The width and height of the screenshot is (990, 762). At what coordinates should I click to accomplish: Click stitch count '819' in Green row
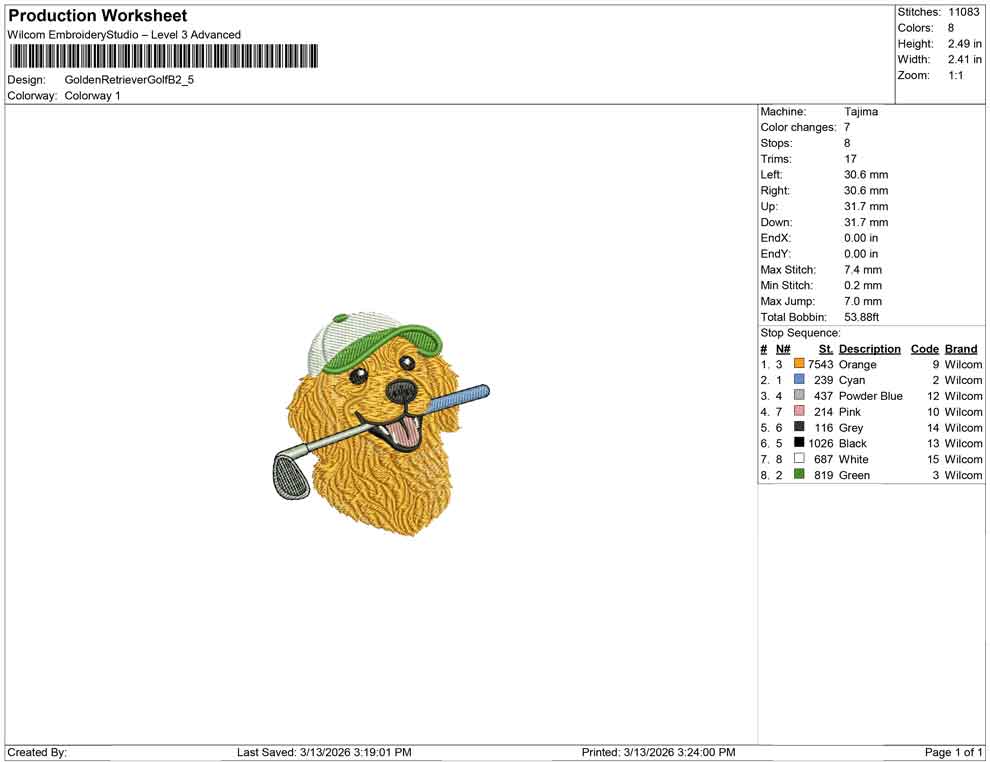click(823, 475)
